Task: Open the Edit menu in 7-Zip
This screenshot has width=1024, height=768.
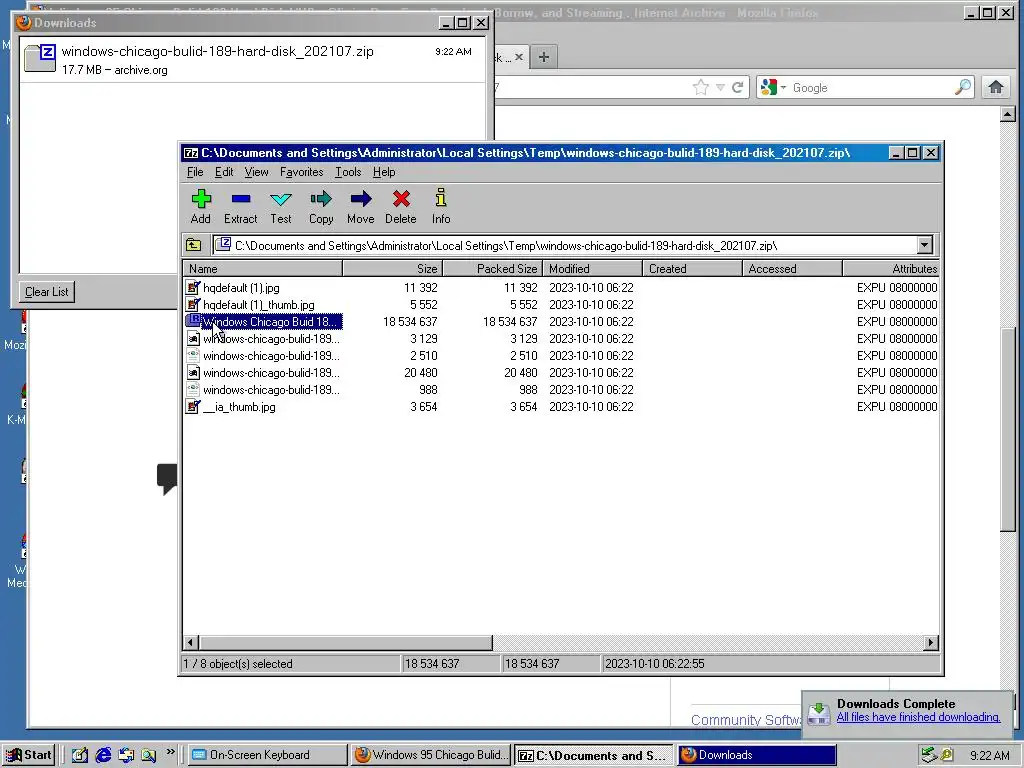Action: point(223,172)
